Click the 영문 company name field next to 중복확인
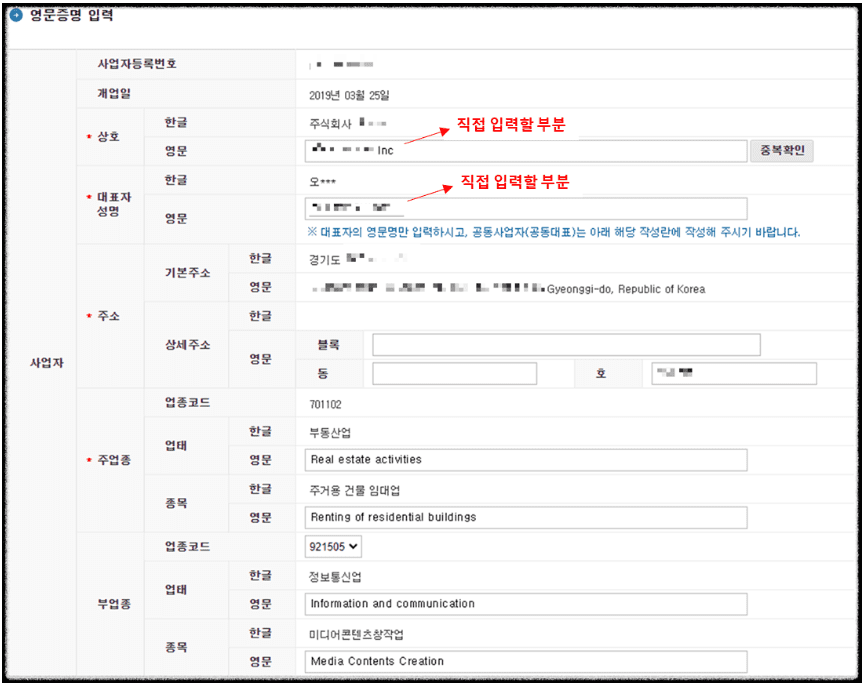The height and width of the screenshot is (685, 864). point(525,151)
